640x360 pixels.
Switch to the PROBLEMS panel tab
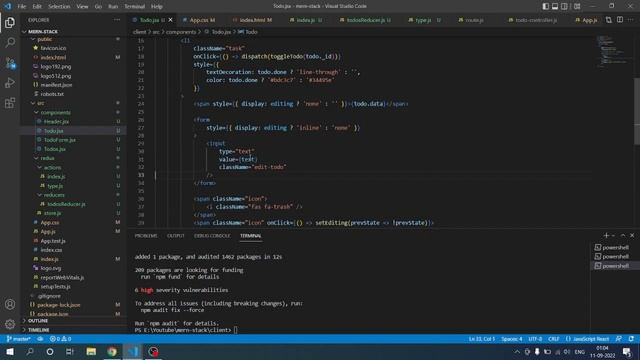pos(146,236)
